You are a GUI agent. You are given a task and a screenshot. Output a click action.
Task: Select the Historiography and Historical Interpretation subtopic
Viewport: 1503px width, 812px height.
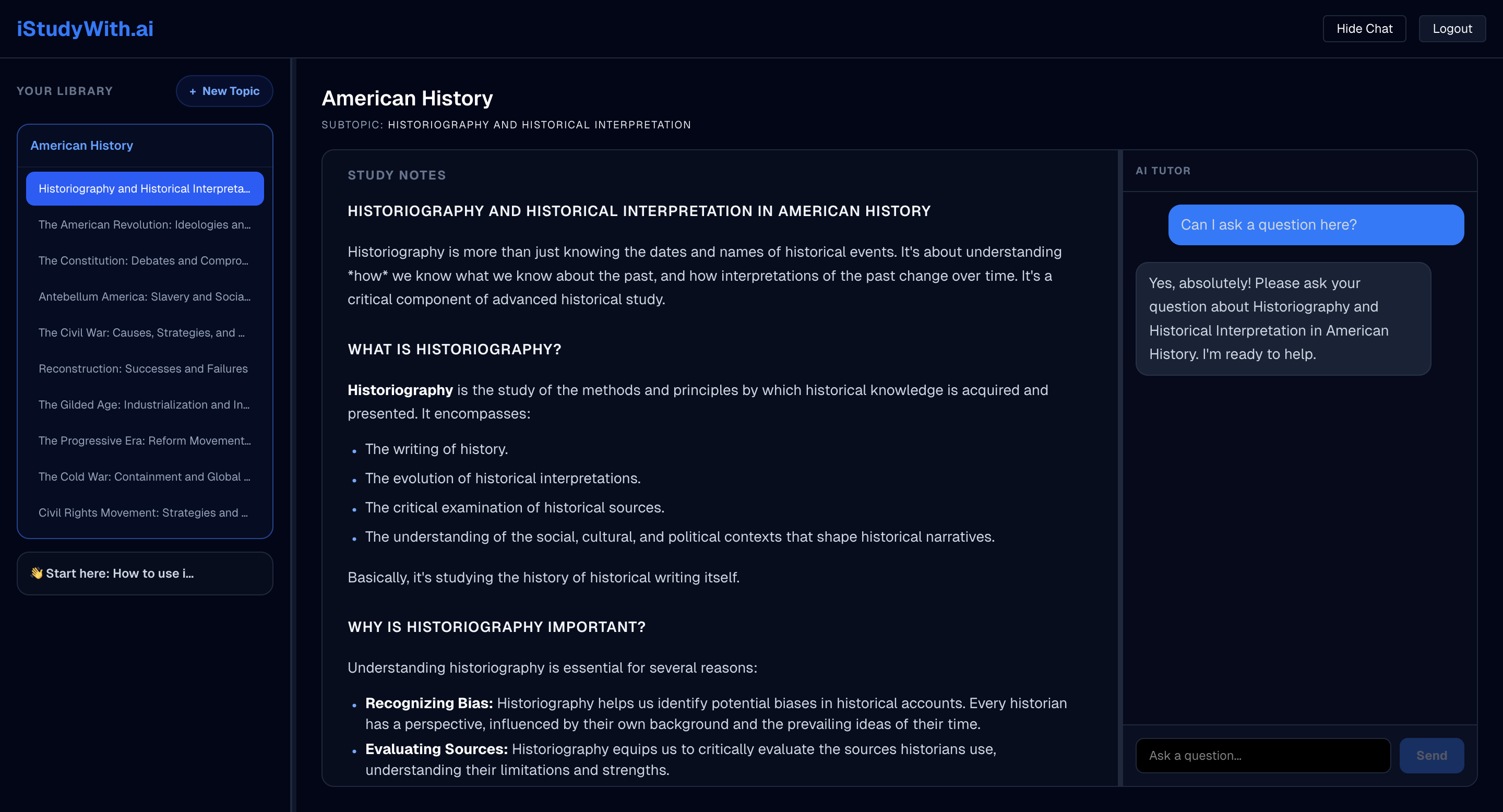(145, 188)
